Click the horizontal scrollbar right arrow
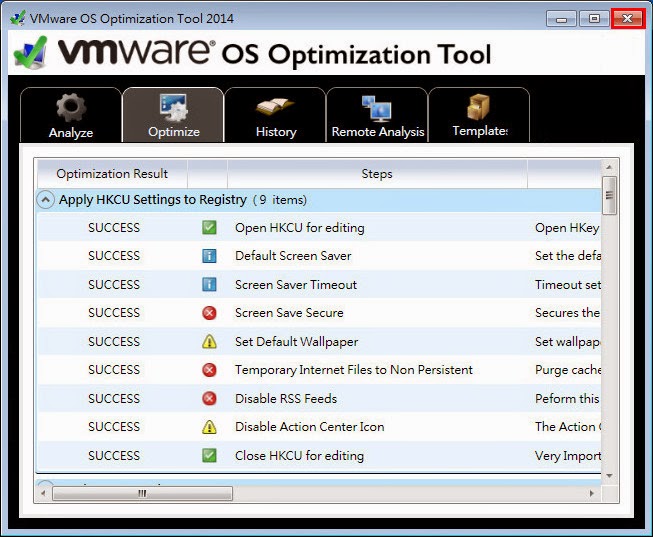653x537 pixels. point(591,493)
